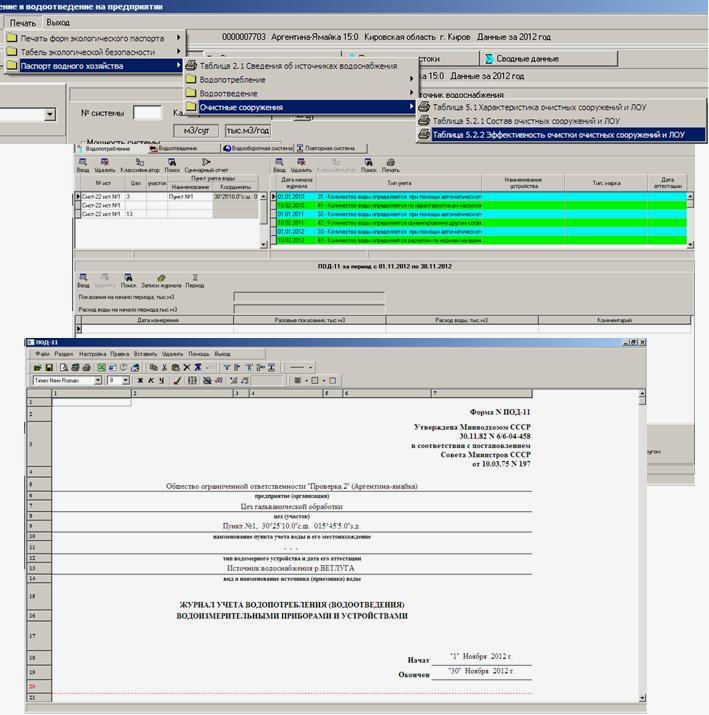Open the Печать menu in menu bar

pyautogui.click(x=22, y=22)
